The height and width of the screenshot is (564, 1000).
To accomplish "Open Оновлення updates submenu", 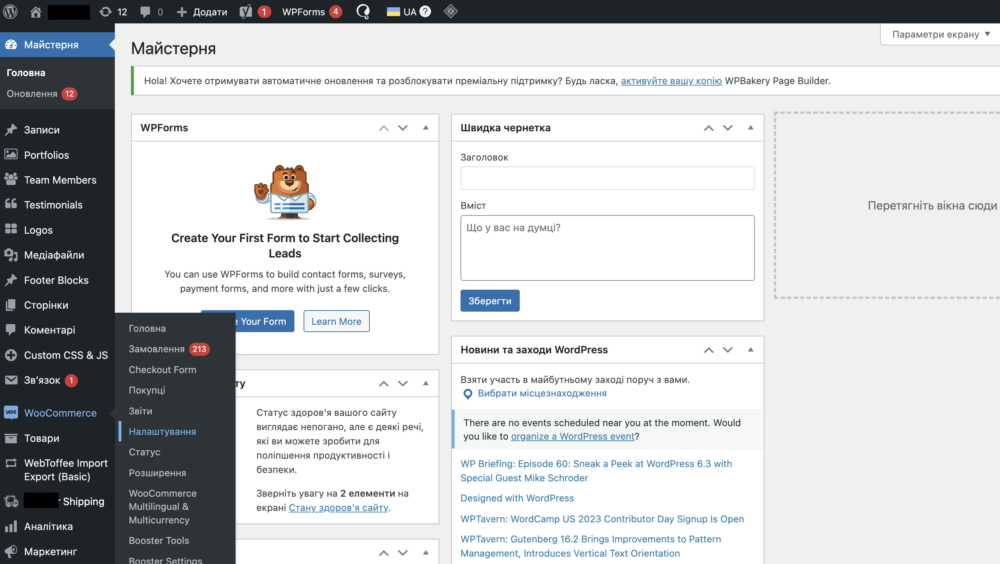I will (41, 94).
